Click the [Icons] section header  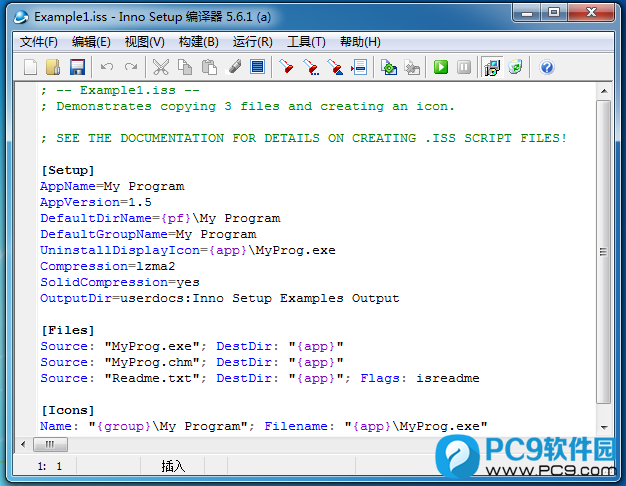(68, 410)
